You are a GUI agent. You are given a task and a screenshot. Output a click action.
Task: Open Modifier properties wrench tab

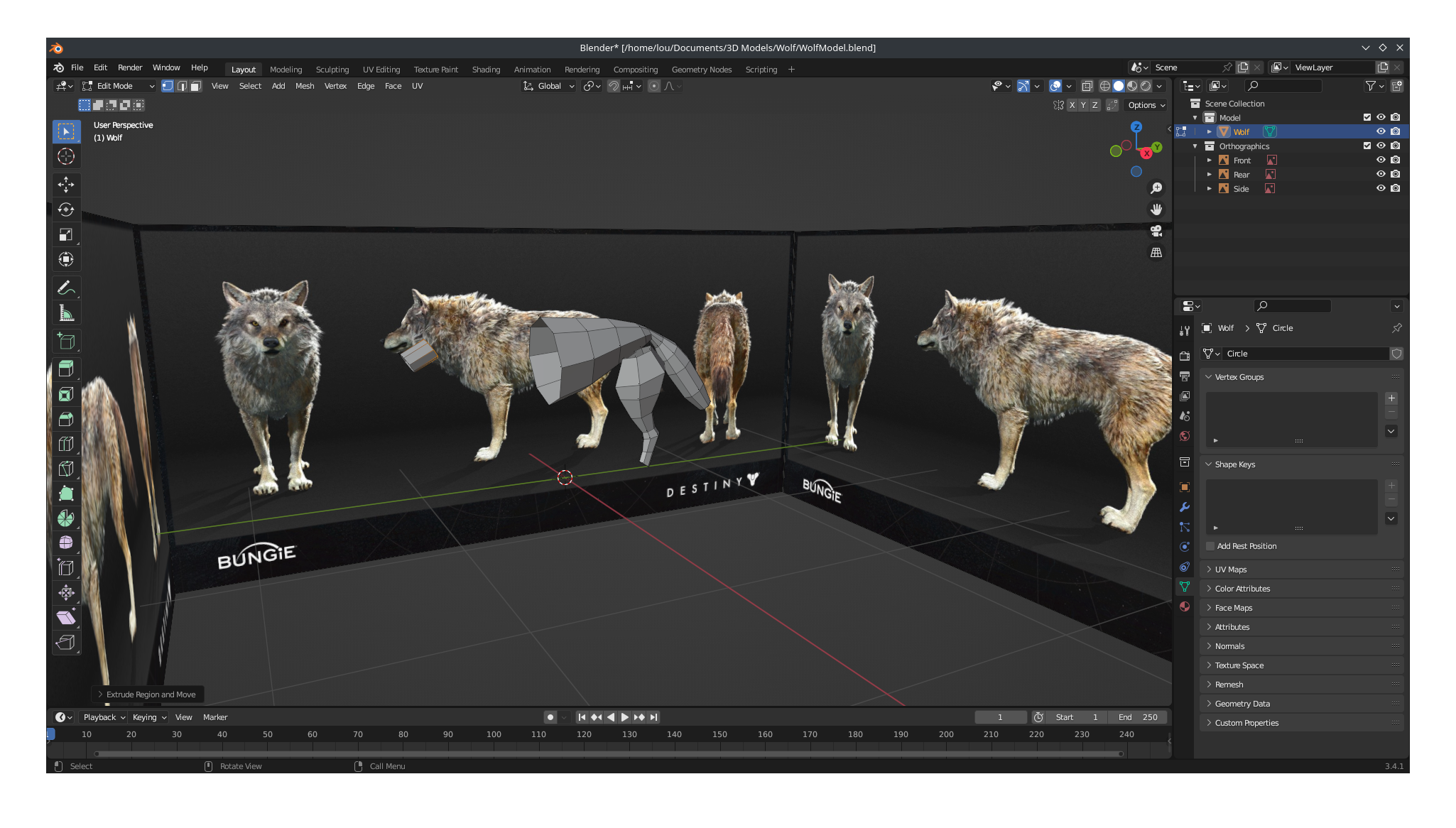coord(1185,507)
